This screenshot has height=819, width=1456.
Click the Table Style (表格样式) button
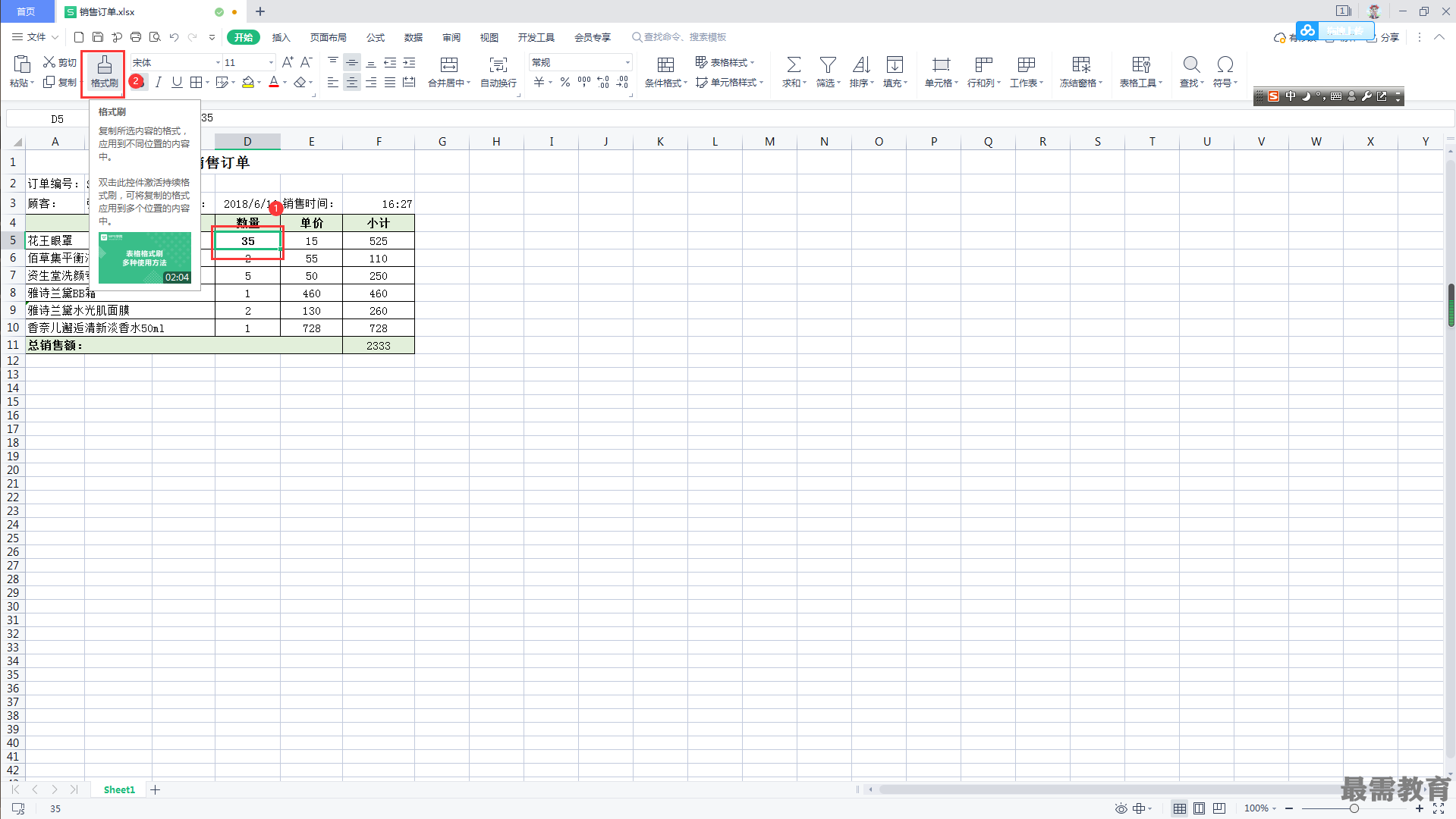(x=725, y=62)
